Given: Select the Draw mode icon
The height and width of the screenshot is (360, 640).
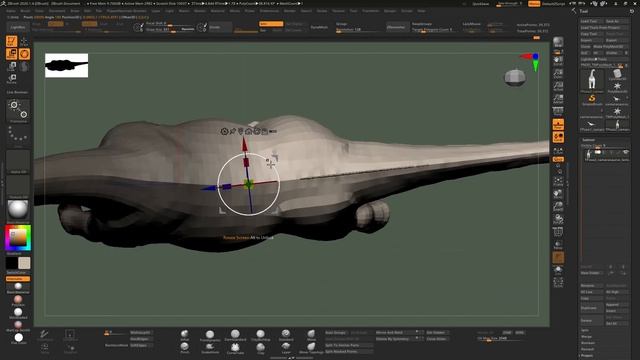Looking at the screenshot, I should click(24, 41).
